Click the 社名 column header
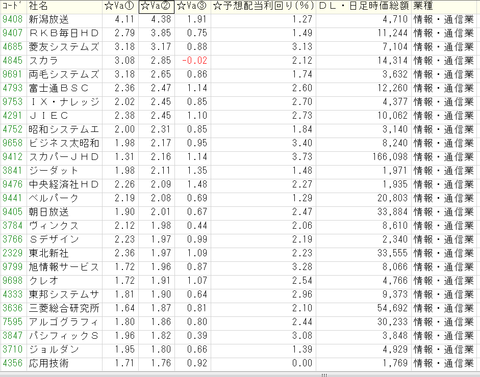 click(64, 6)
